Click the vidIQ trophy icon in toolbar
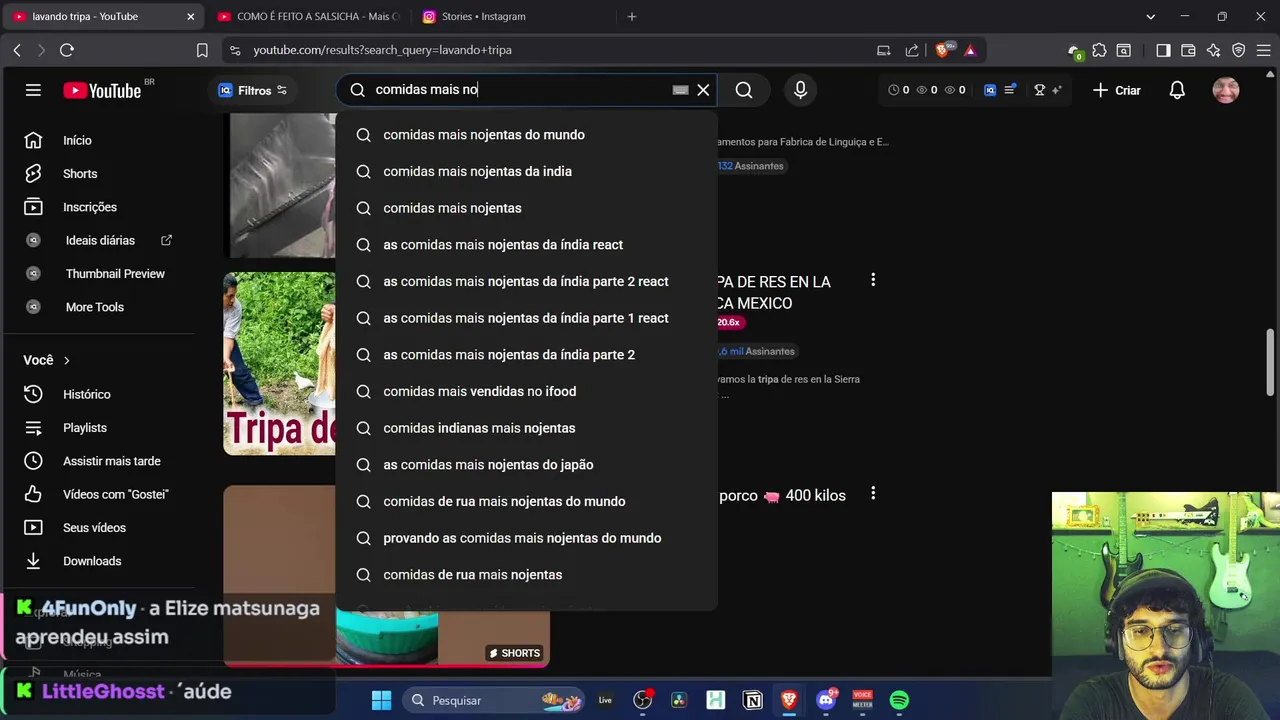Image resolution: width=1280 pixels, height=720 pixels. (1039, 90)
